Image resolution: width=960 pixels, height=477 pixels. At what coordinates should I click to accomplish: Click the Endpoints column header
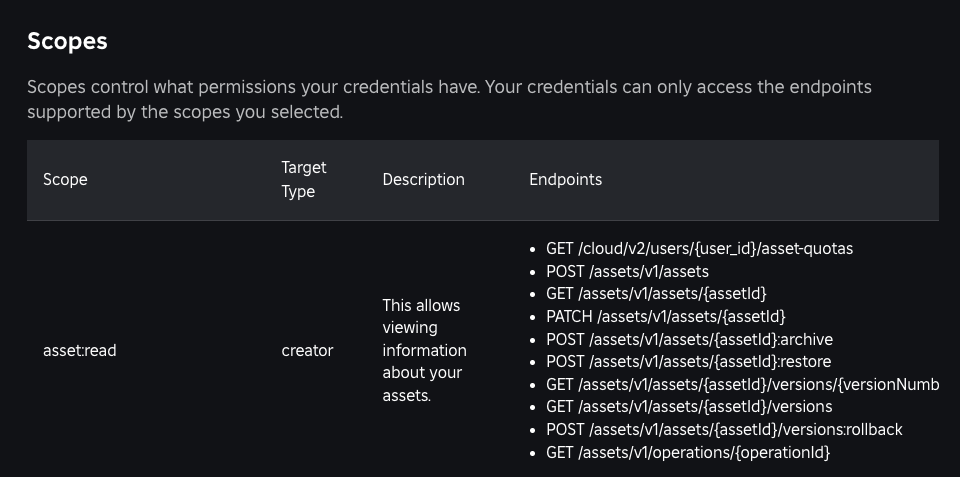pyautogui.click(x=565, y=180)
